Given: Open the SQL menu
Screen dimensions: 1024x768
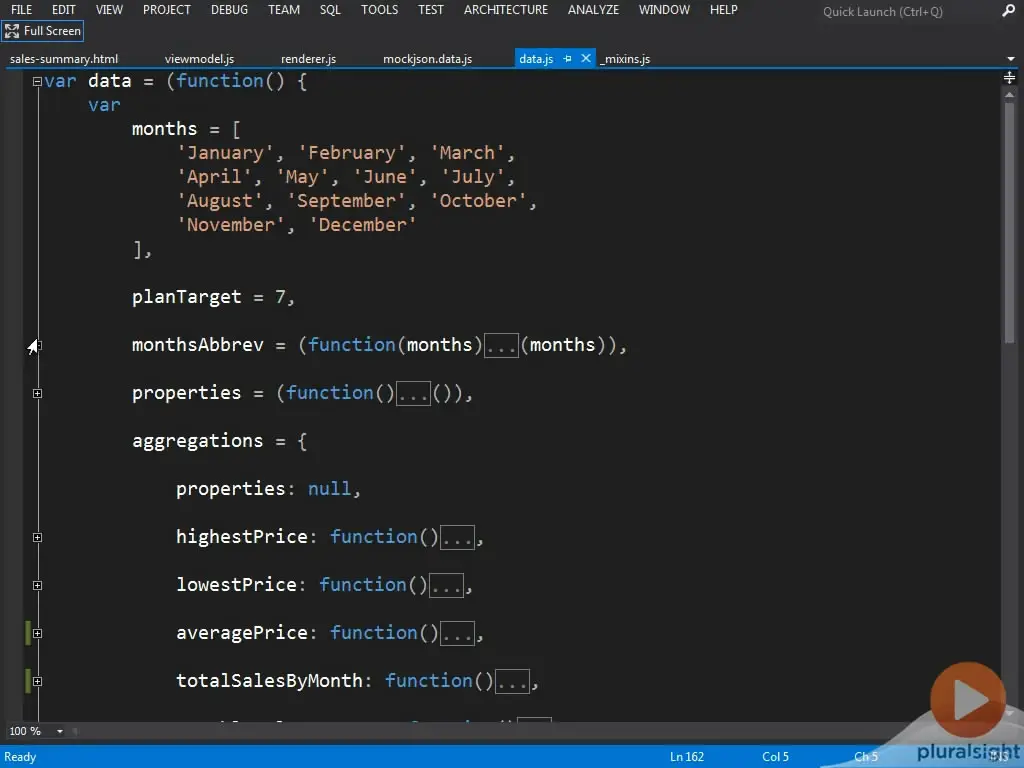Looking at the screenshot, I should pyautogui.click(x=330, y=10).
